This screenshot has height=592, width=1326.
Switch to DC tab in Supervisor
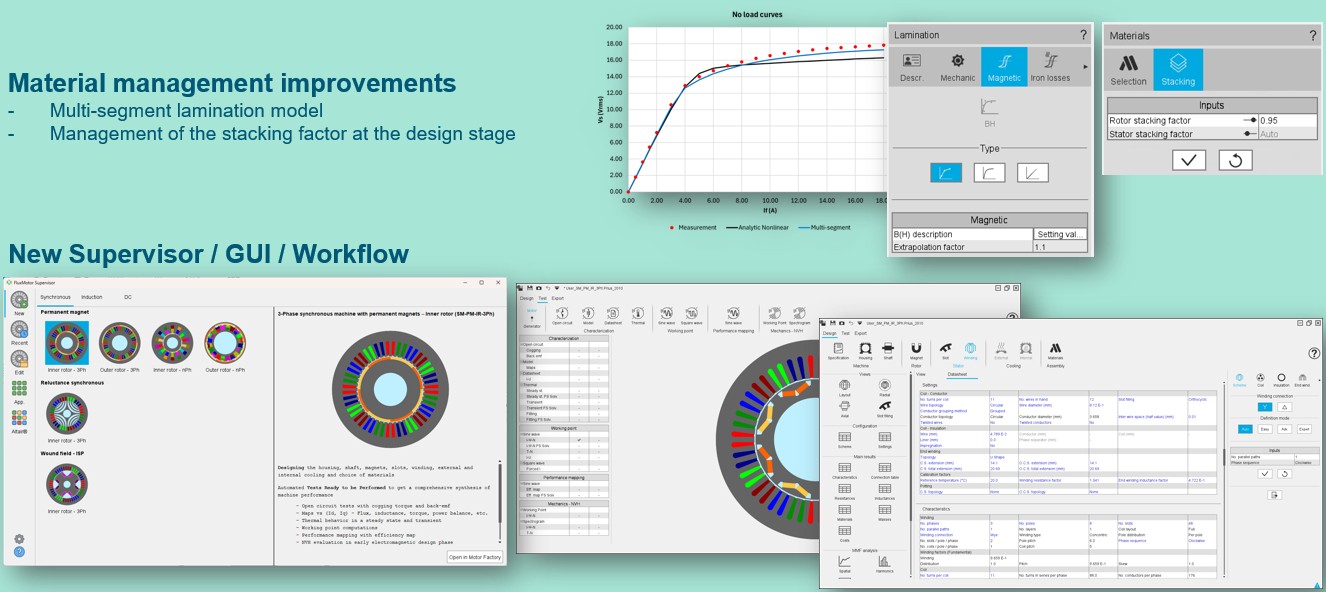(128, 297)
